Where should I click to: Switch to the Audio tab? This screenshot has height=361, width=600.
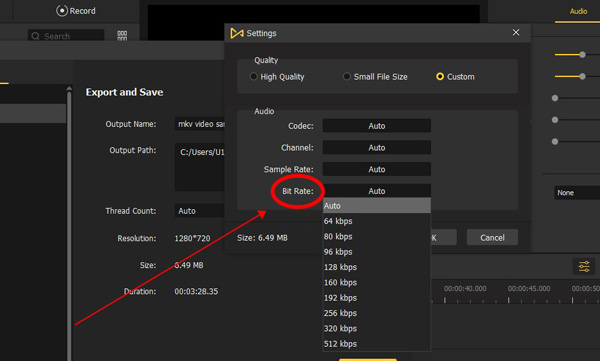click(x=578, y=11)
